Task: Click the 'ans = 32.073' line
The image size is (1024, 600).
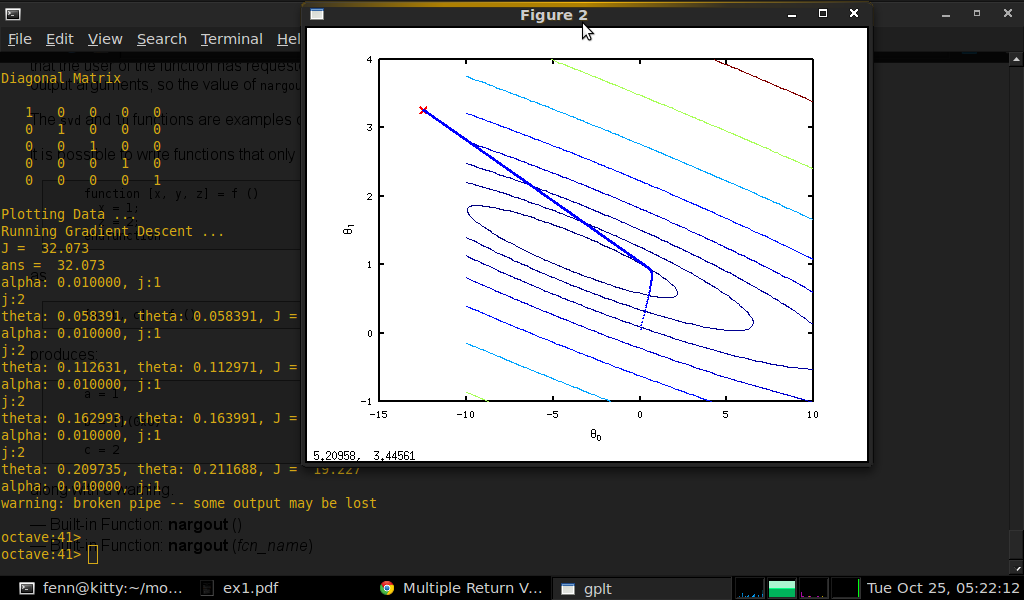Action: (x=53, y=265)
